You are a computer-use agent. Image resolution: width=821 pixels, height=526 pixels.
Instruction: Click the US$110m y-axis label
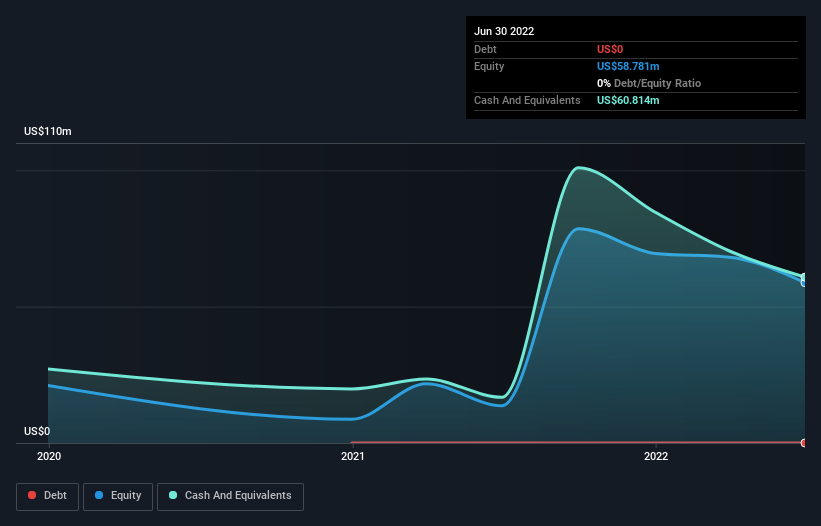tap(48, 131)
